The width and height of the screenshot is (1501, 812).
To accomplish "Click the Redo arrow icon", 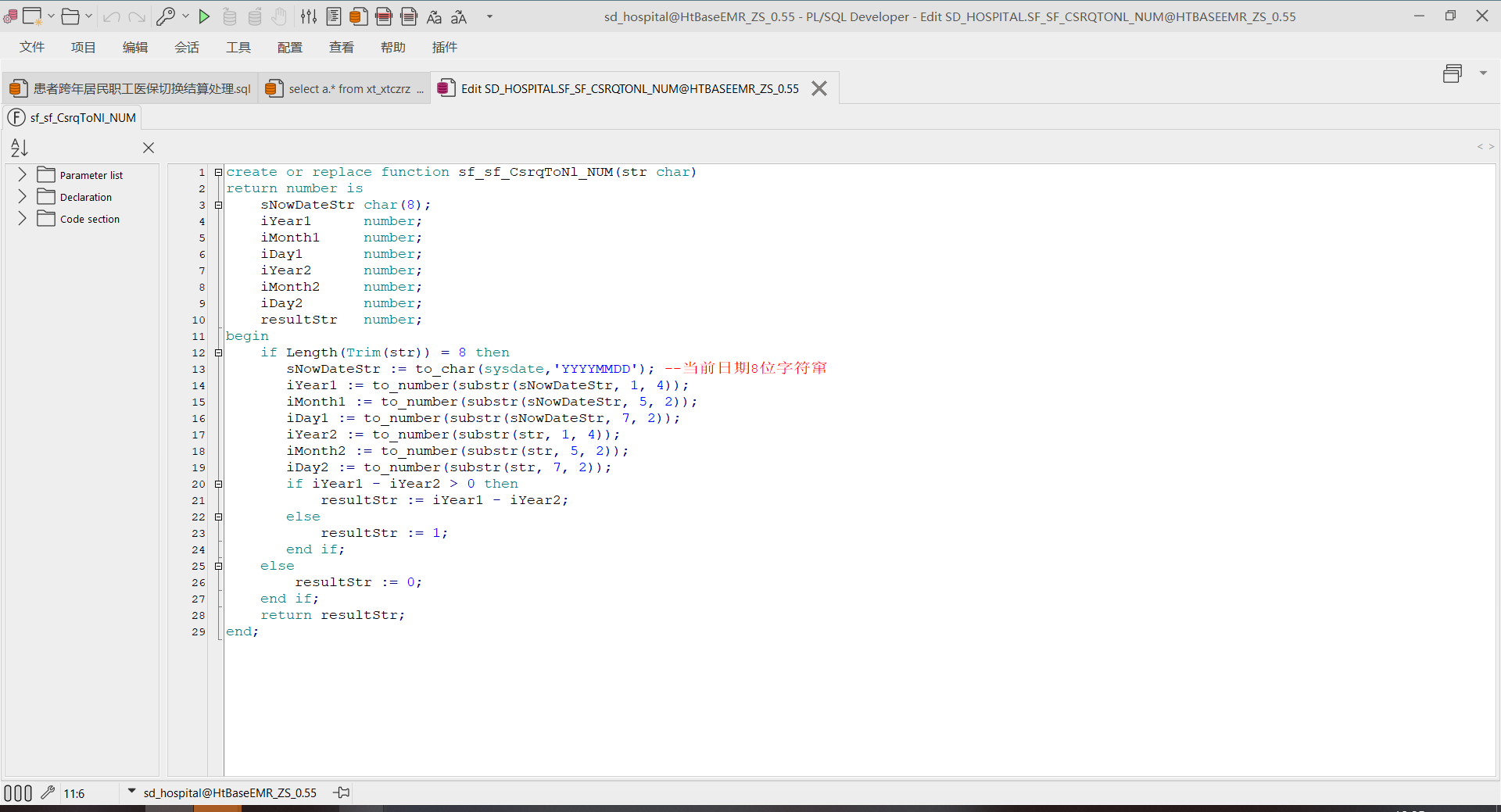I will (x=137, y=16).
